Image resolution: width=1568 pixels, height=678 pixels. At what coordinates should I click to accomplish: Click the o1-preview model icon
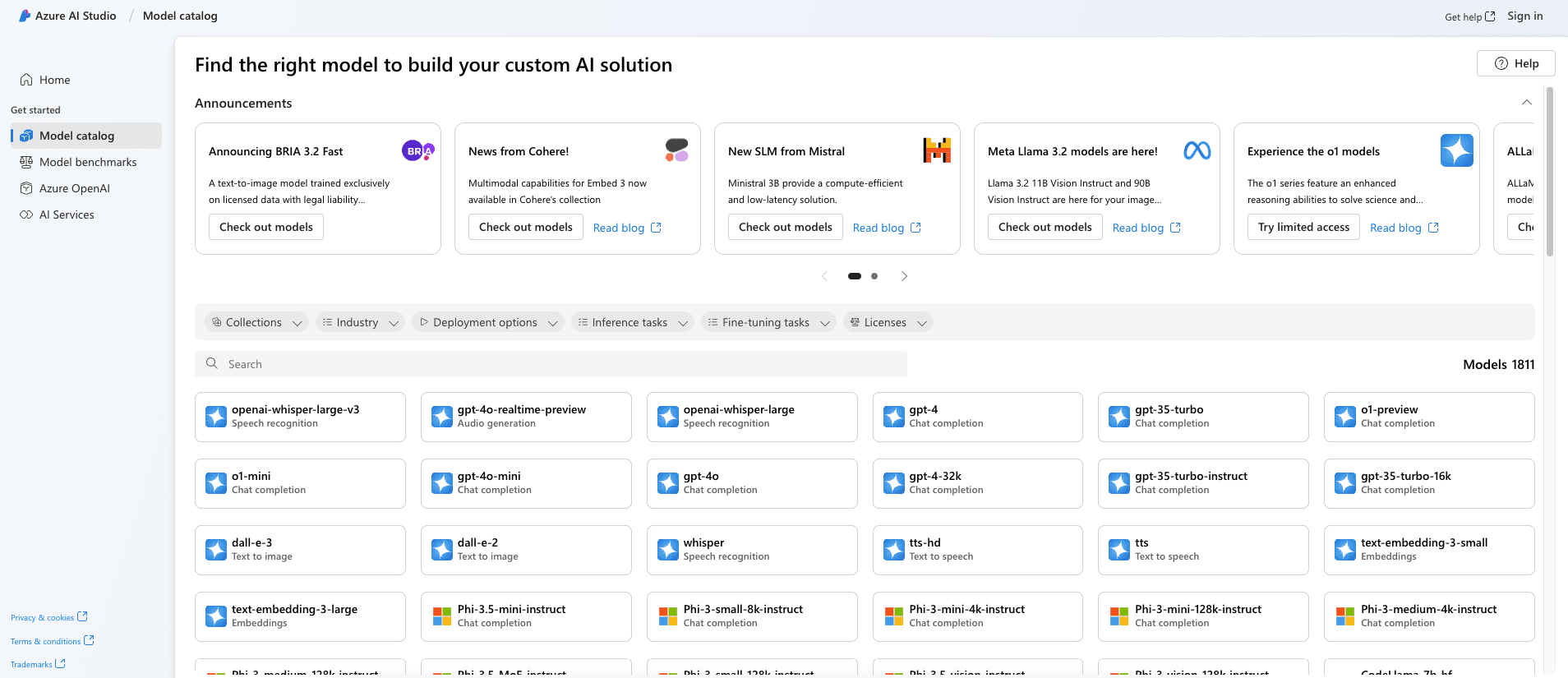pyautogui.click(x=1345, y=417)
